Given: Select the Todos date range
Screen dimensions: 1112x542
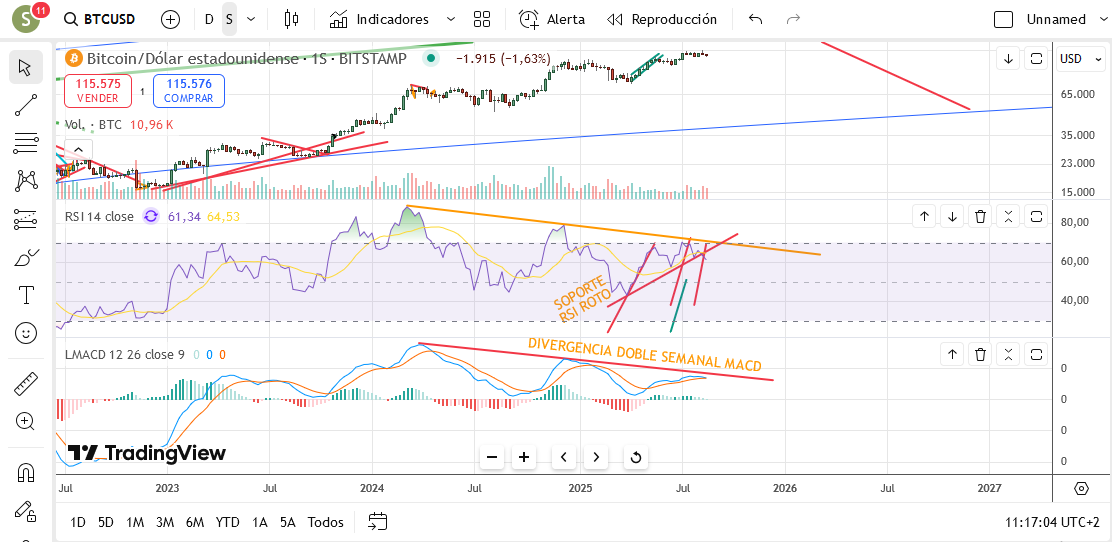Looking at the screenshot, I should [x=326, y=523].
